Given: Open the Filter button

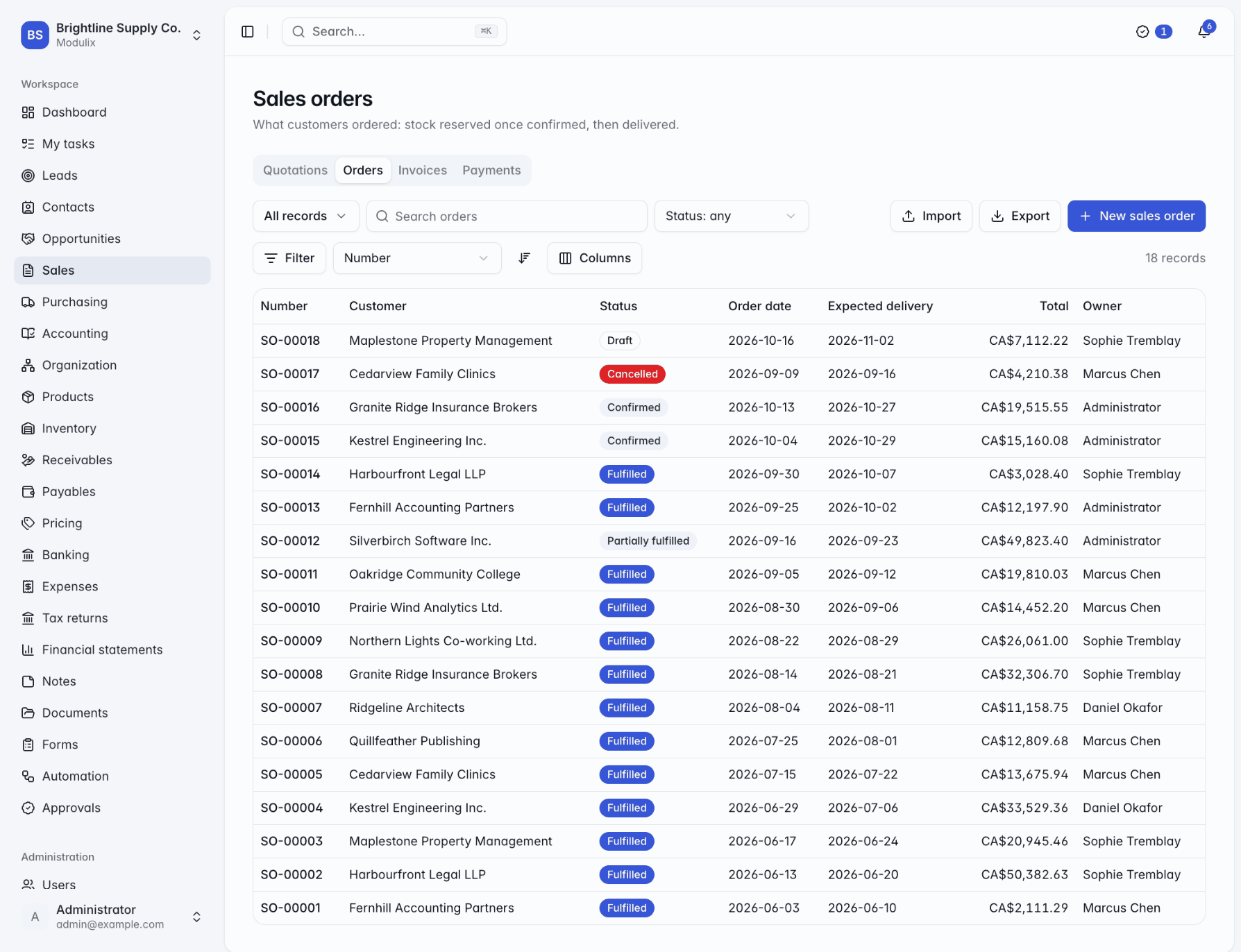Looking at the screenshot, I should (x=289, y=258).
